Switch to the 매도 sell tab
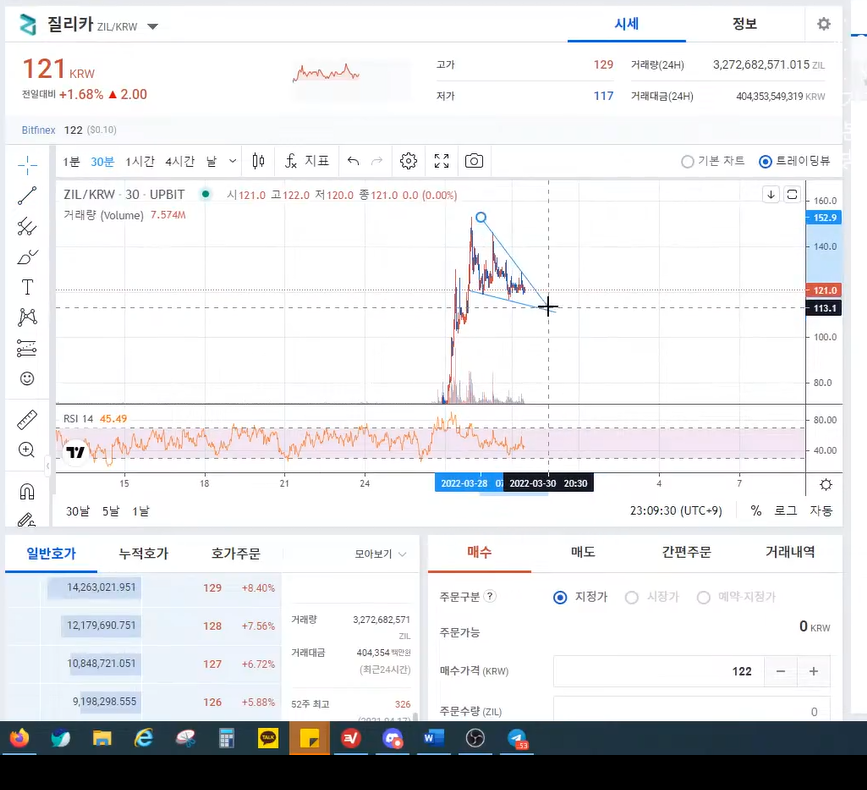This screenshot has height=790, width=867. [583, 552]
